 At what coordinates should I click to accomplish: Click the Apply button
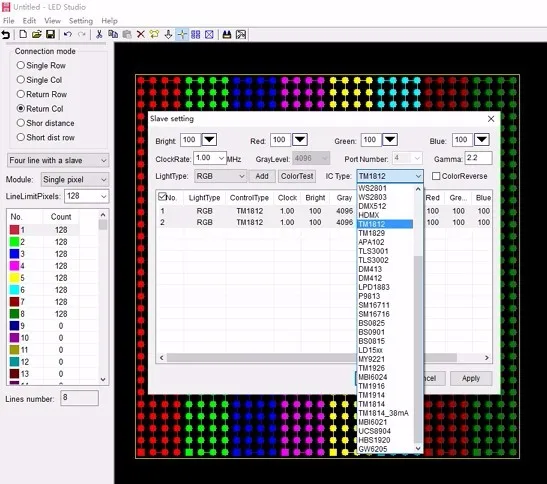[x=471, y=378]
